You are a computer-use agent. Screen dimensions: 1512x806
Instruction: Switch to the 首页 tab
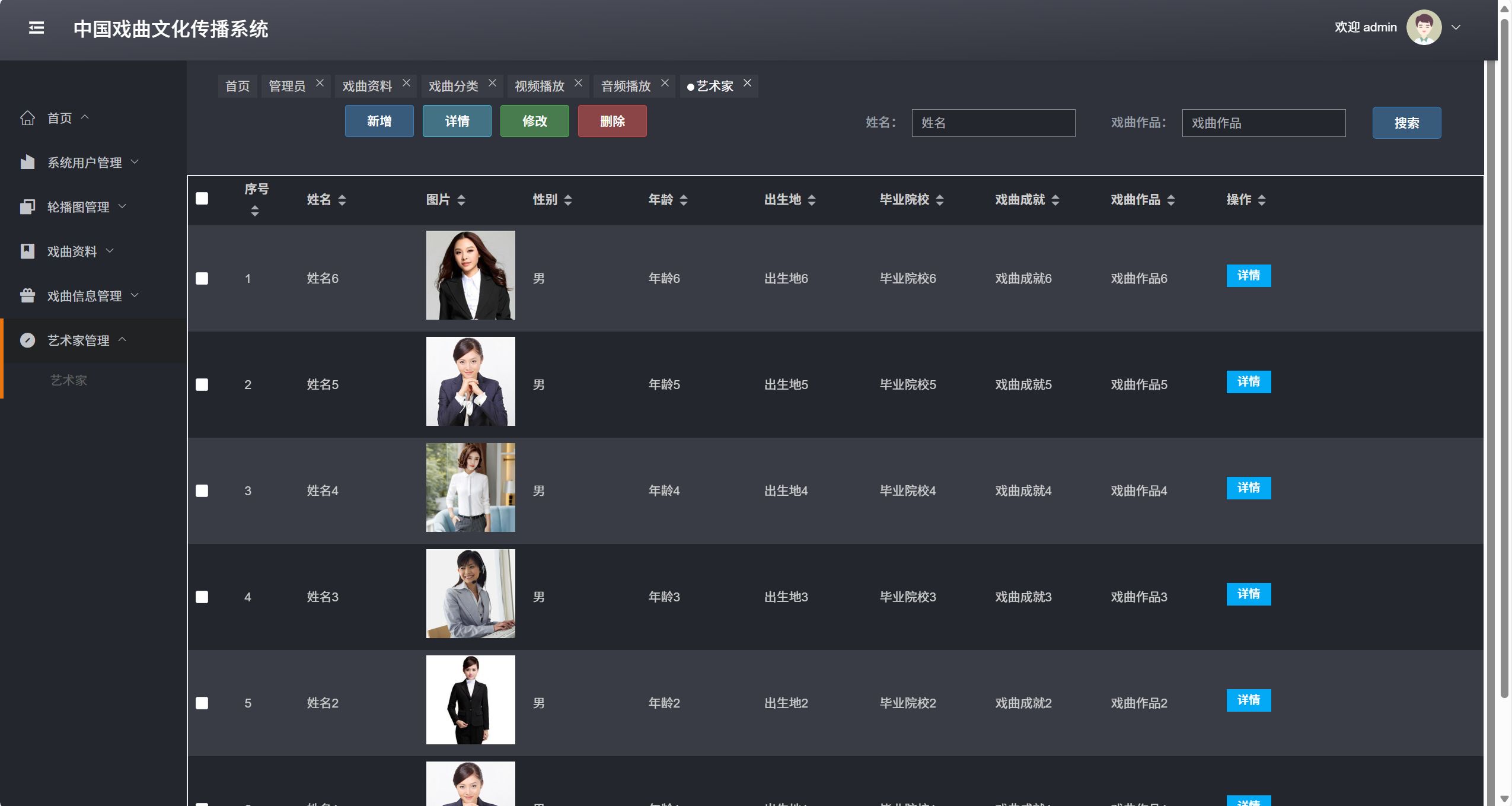(238, 86)
